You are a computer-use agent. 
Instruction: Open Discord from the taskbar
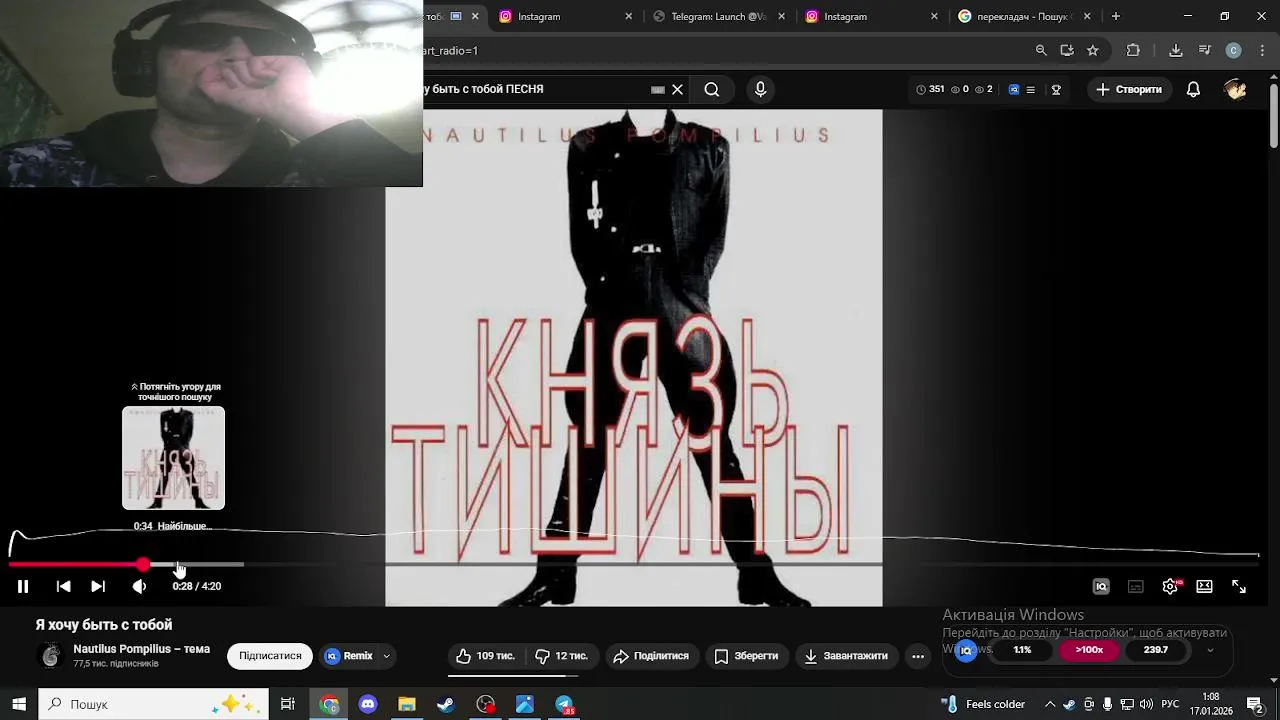(368, 704)
